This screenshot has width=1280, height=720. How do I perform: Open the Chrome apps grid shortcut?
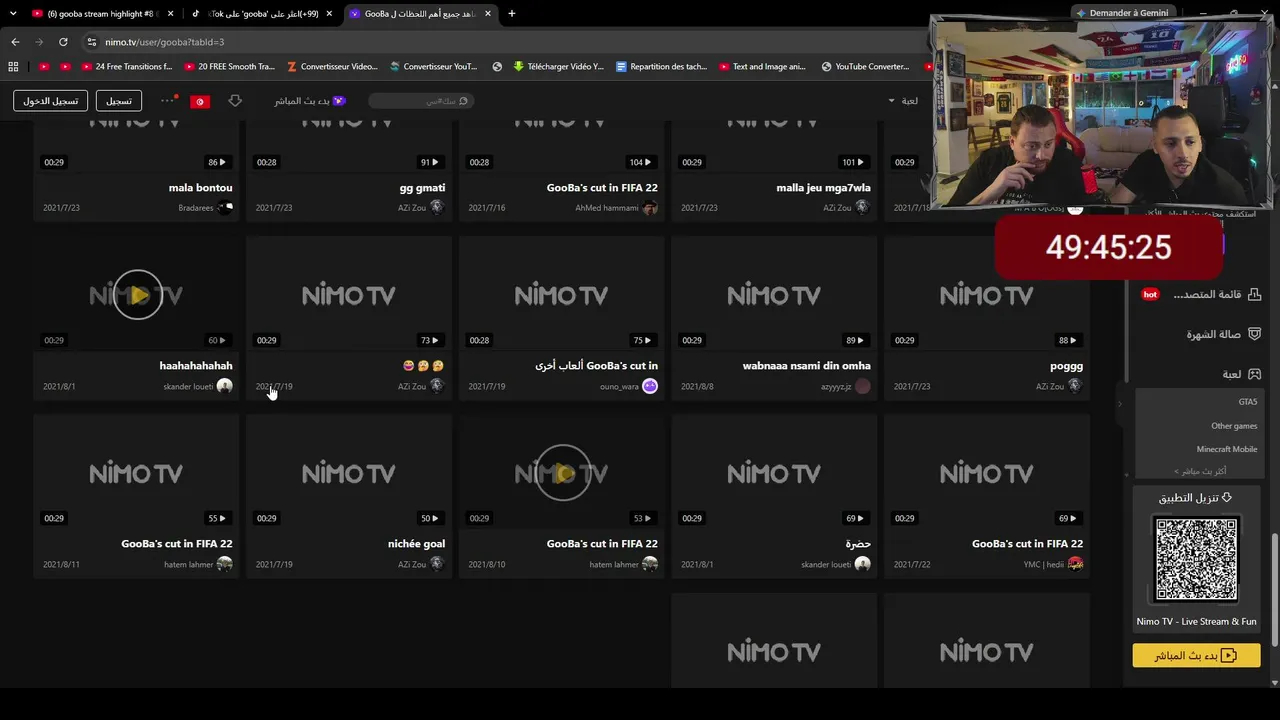pos(13,67)
